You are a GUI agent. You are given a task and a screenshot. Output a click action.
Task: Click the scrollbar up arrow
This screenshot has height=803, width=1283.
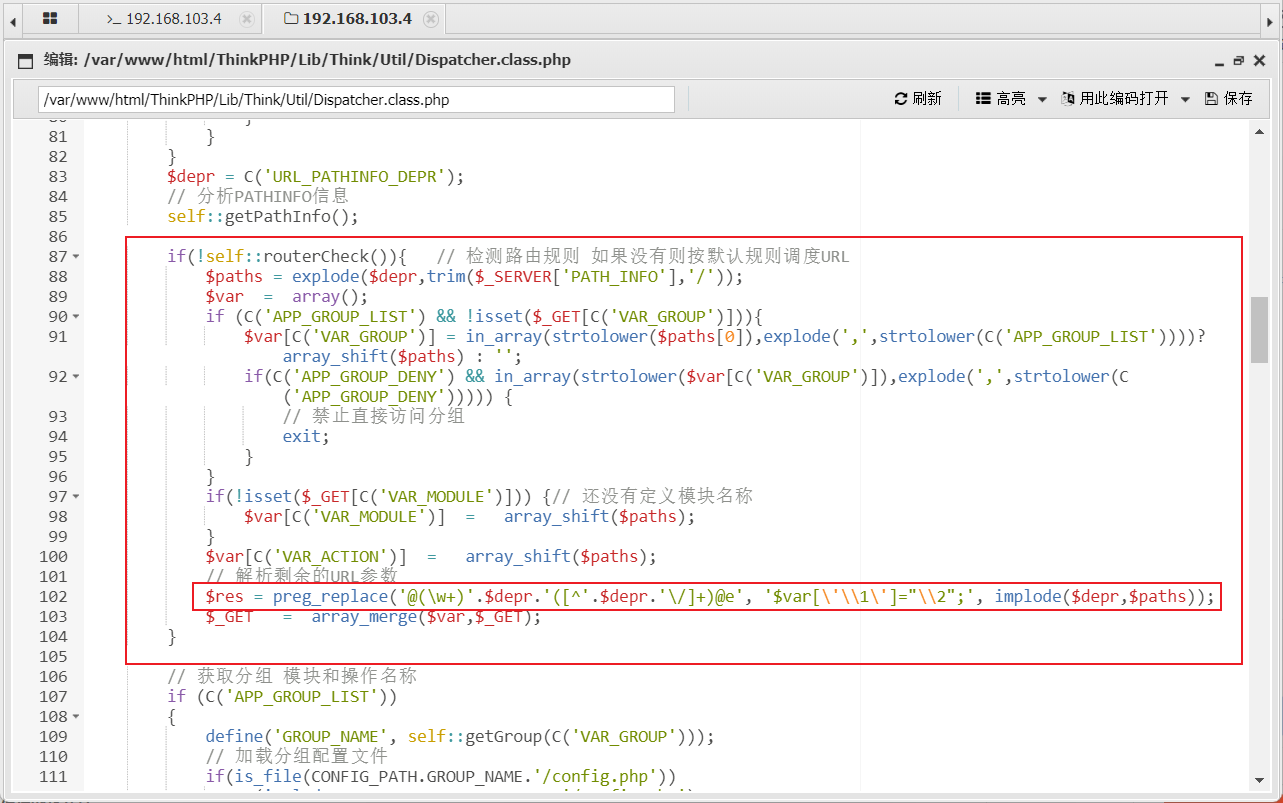coord(1259,130)
